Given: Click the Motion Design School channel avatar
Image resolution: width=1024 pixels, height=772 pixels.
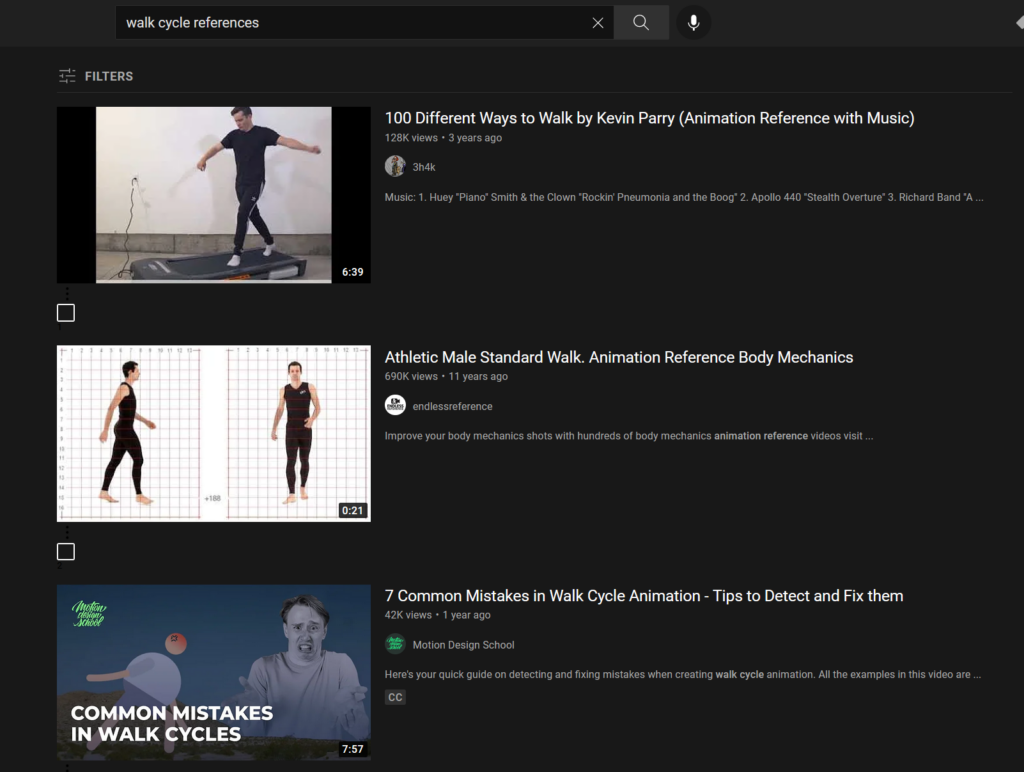Looking at the screenshot, I should point(395,645).
